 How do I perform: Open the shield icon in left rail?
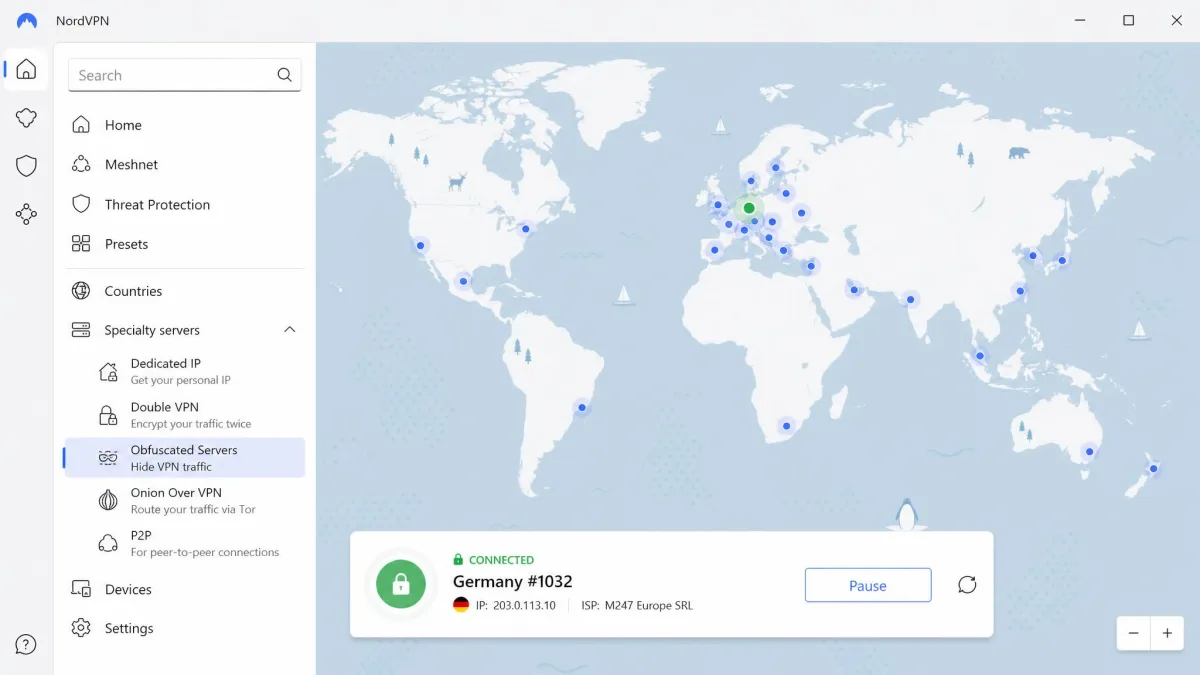[27, 166]
